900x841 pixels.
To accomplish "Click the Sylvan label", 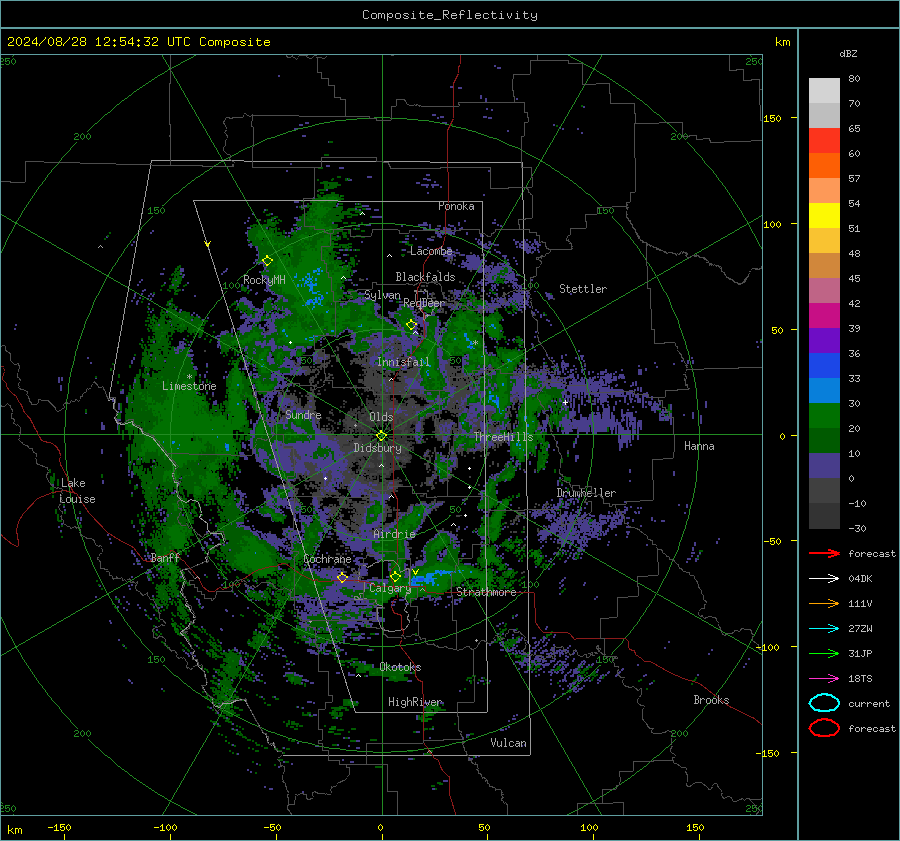I will 382,295.
